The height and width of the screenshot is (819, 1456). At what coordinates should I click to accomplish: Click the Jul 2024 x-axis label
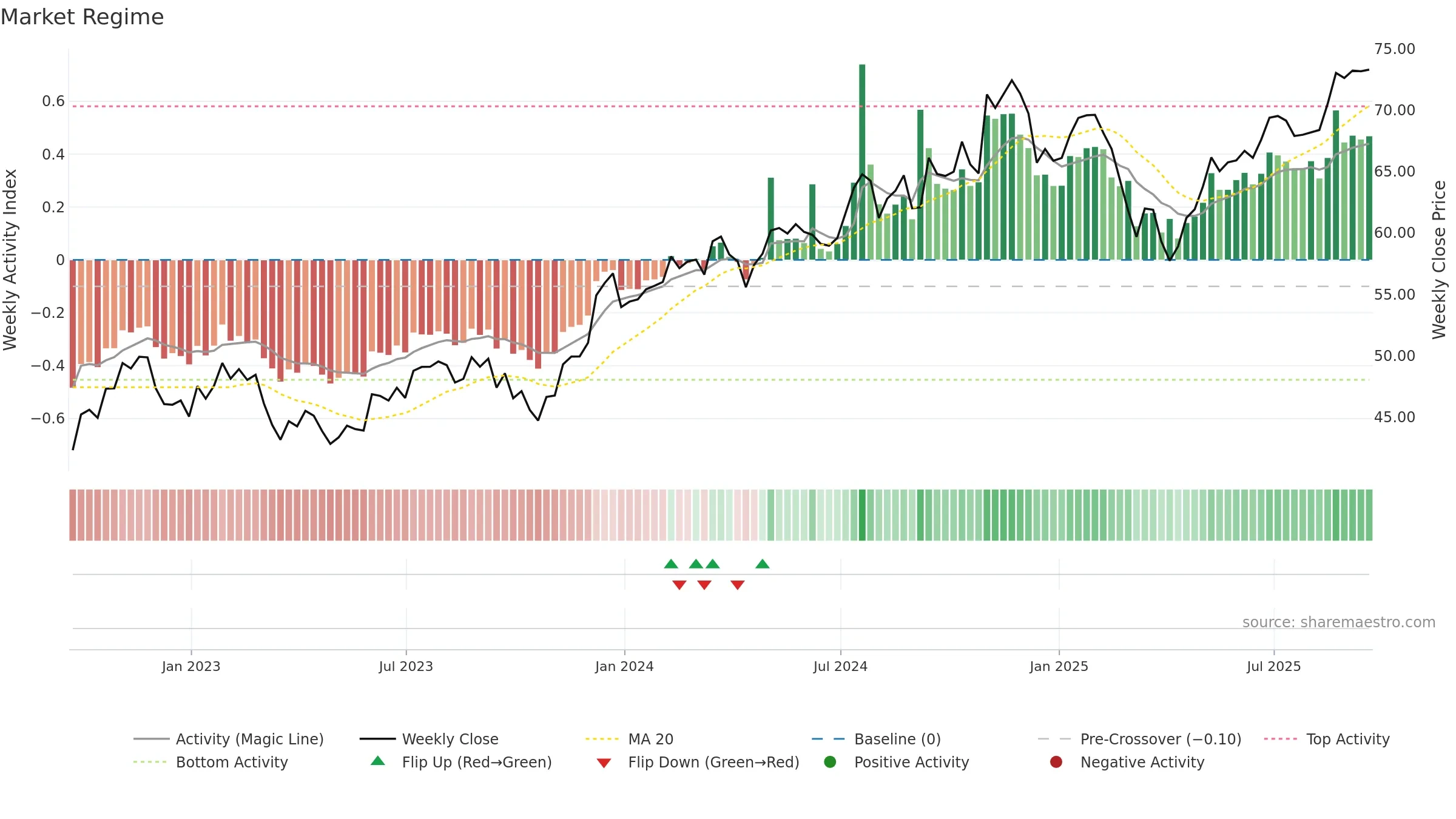coord(840,666)
